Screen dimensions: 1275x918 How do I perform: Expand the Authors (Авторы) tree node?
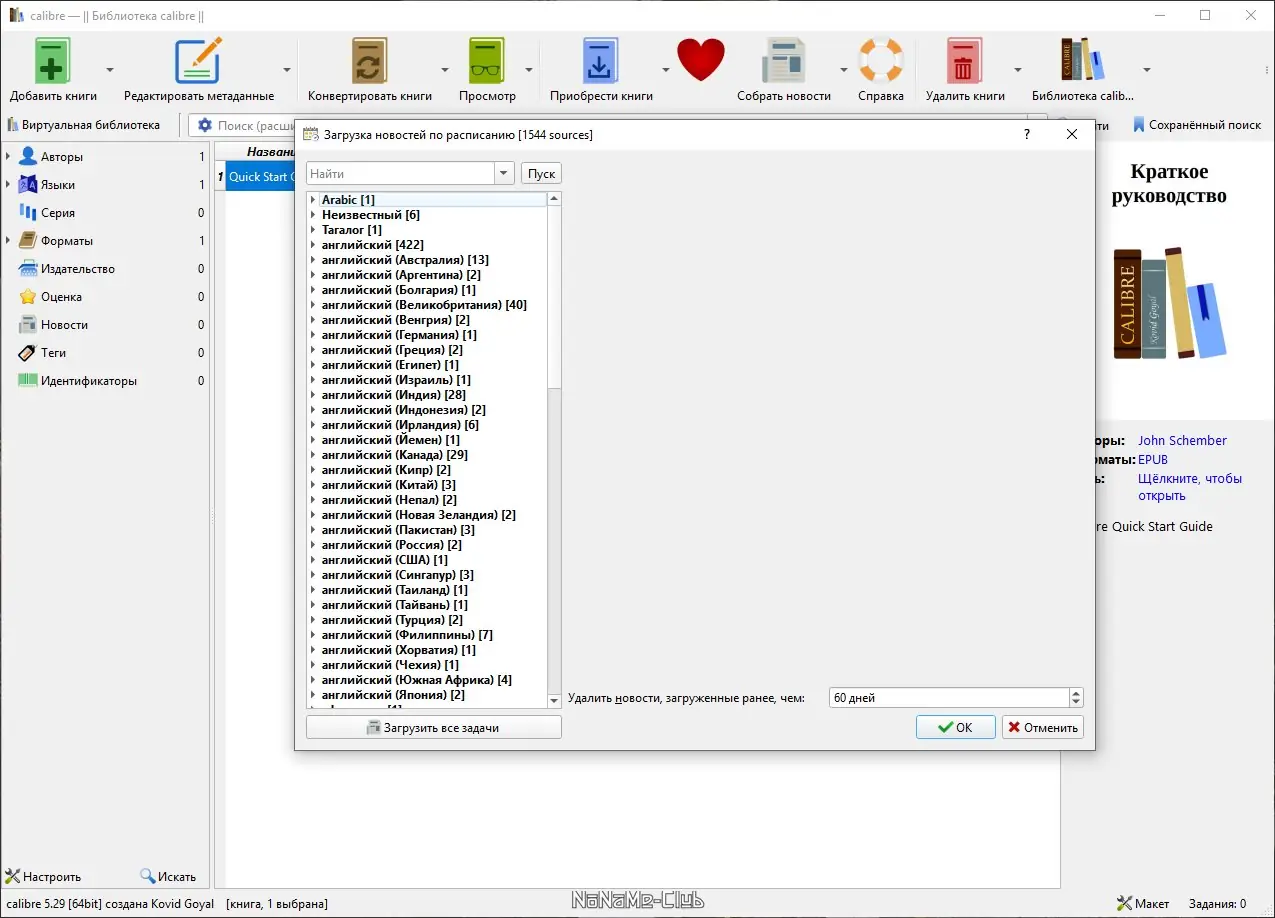point(8,157)
